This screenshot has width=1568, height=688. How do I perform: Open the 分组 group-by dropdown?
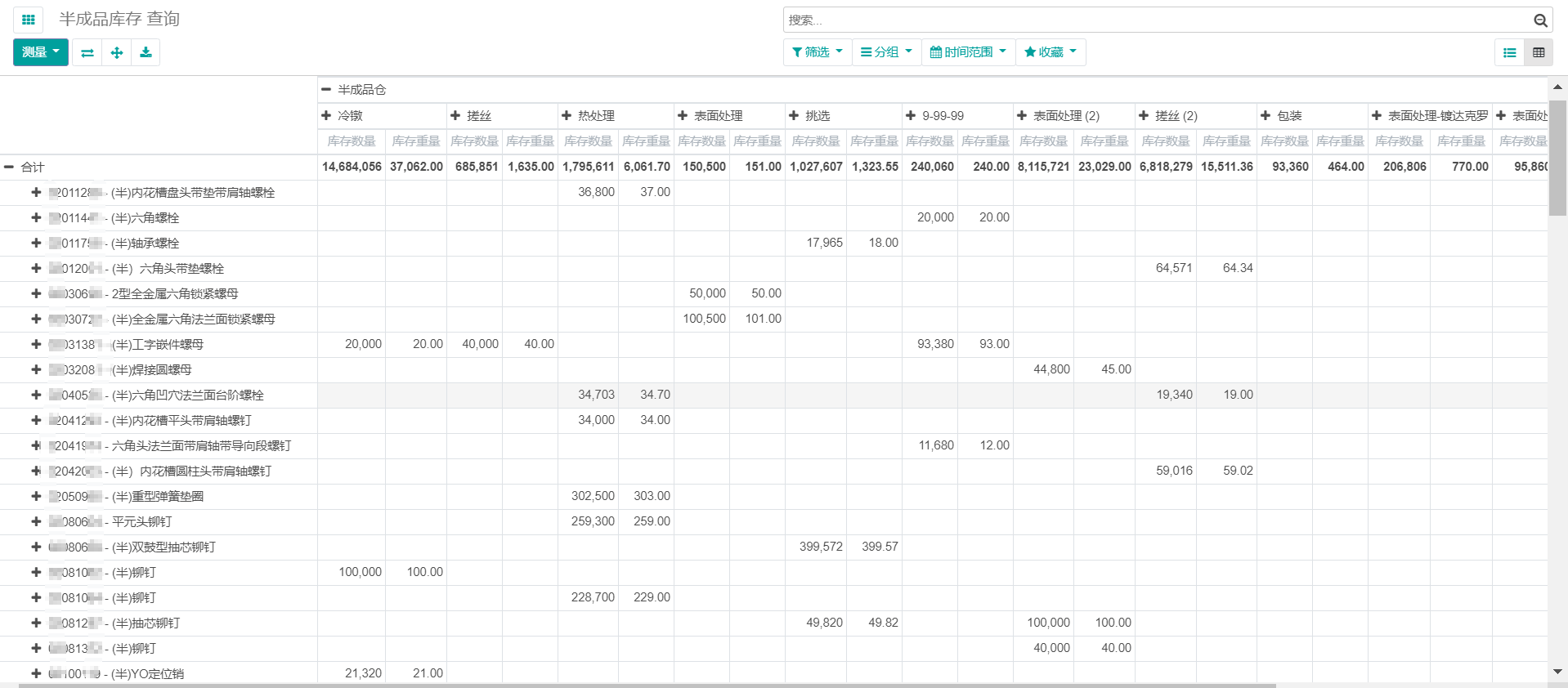click(887, 51)
